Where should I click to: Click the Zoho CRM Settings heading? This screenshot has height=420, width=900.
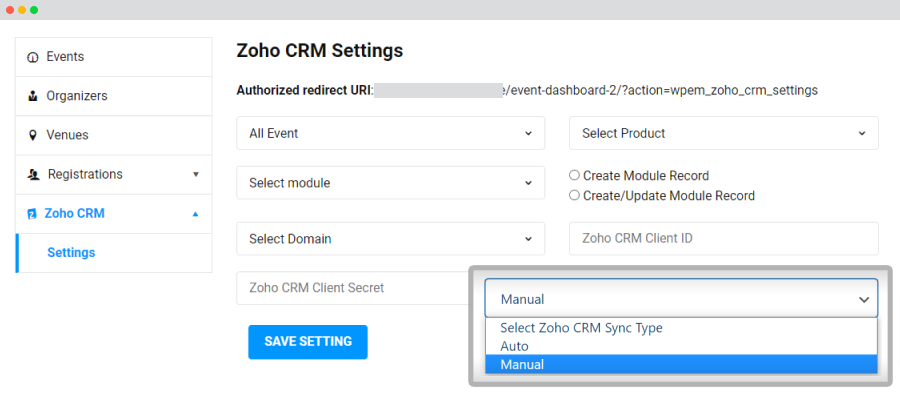[x=320, y=51]
